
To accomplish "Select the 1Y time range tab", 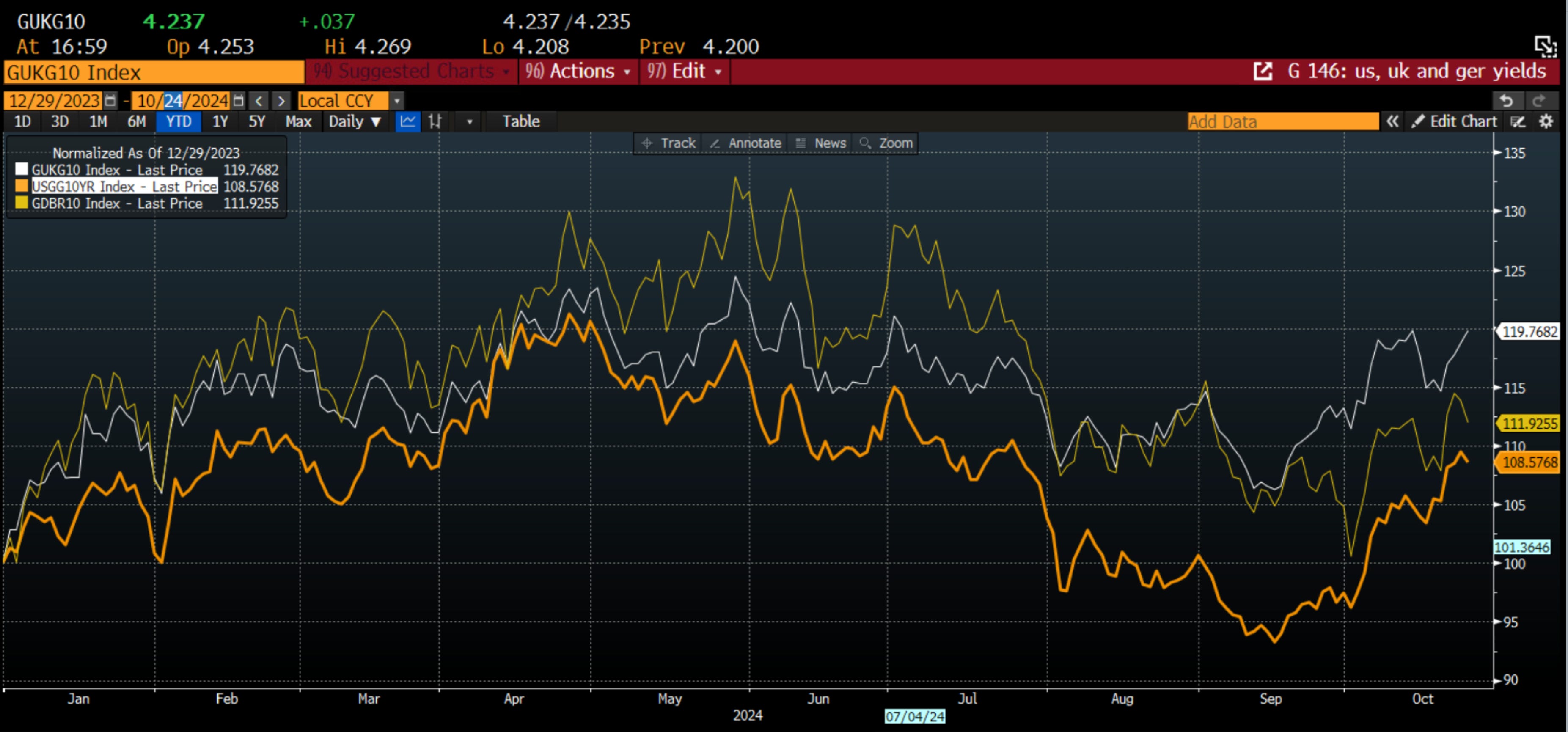I will (220, 121).
